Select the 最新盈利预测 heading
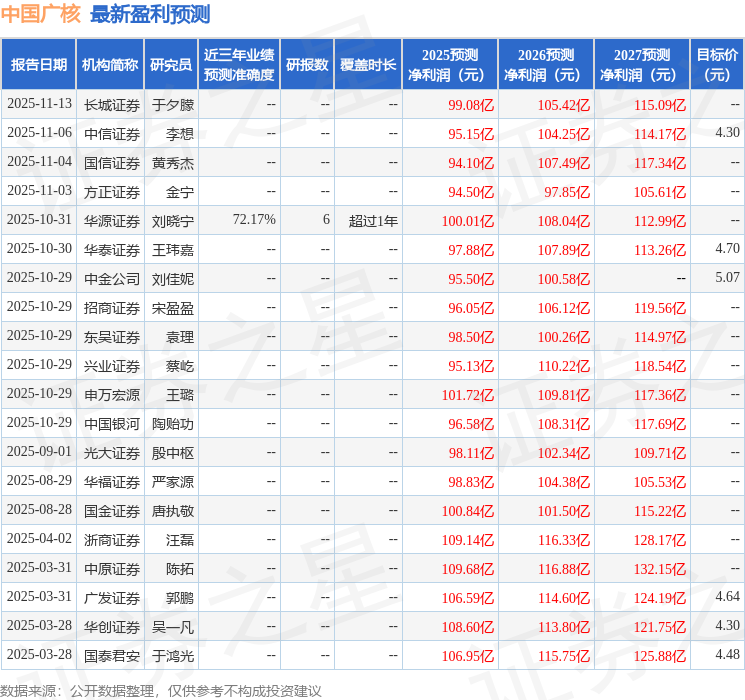Screen dimensions: 745x700 click(x=150, y=14)
